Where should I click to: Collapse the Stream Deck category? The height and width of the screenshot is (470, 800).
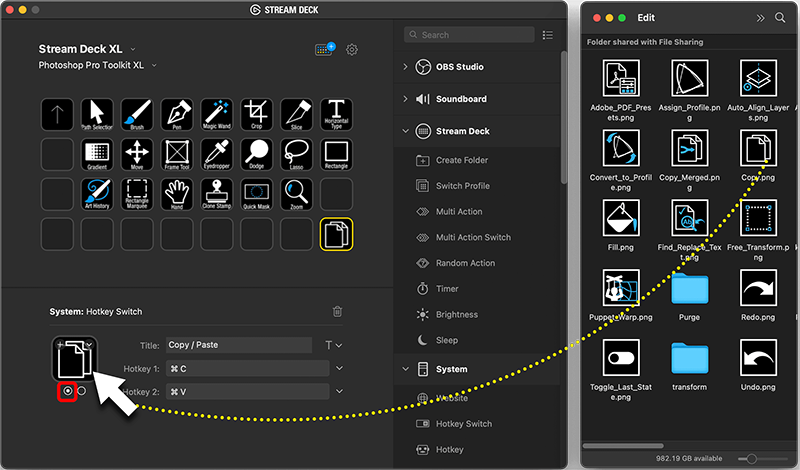click(x=405, y=131)
